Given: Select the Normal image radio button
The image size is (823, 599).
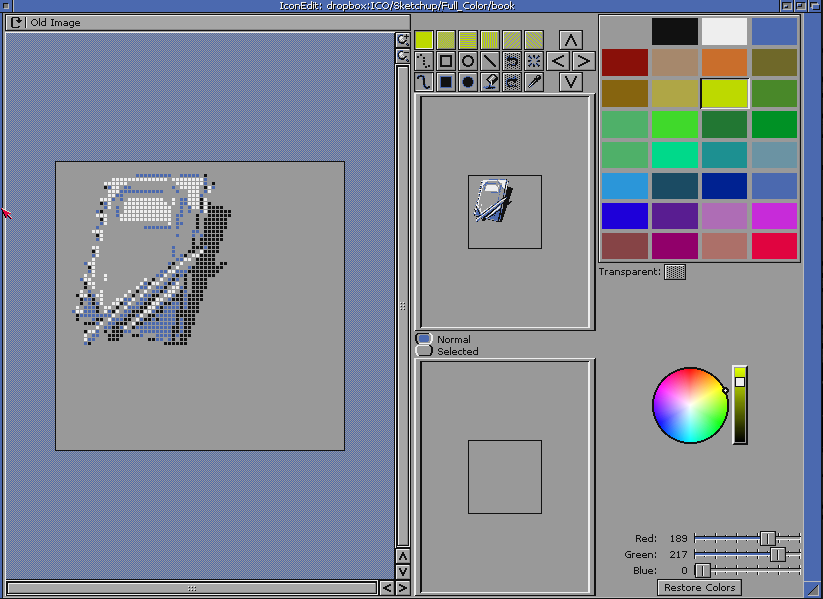Looking at the screenshot, I should [x=424, y=339].
